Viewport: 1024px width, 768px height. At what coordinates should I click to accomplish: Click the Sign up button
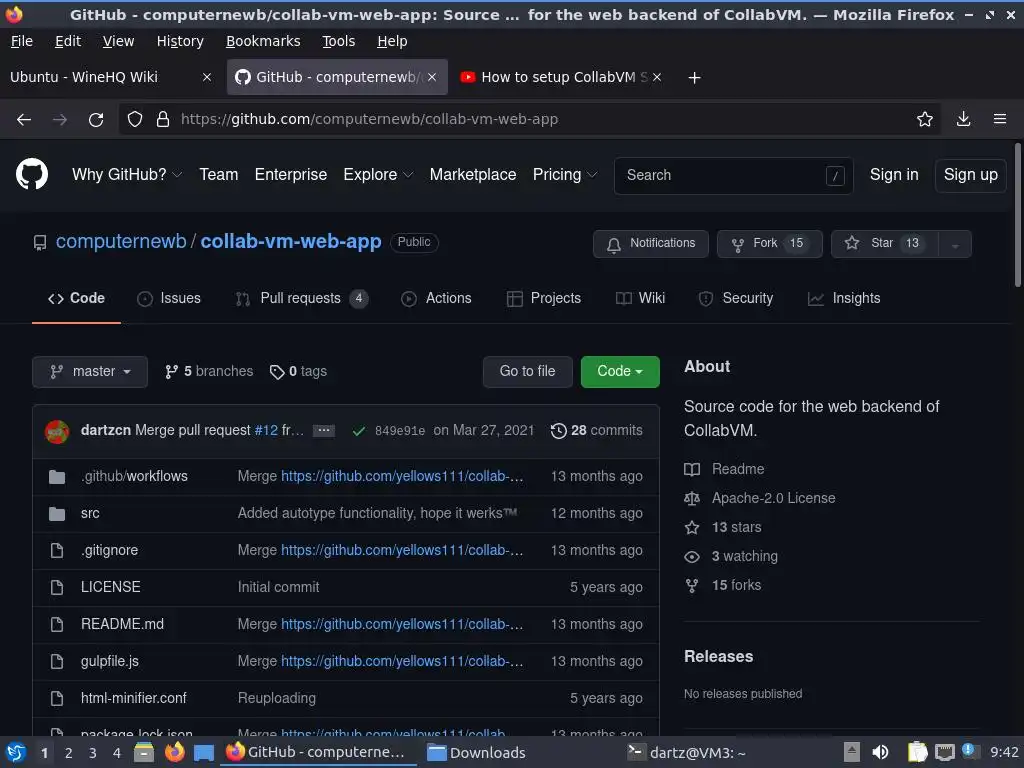pyautogui.click(x=970, y=175)
